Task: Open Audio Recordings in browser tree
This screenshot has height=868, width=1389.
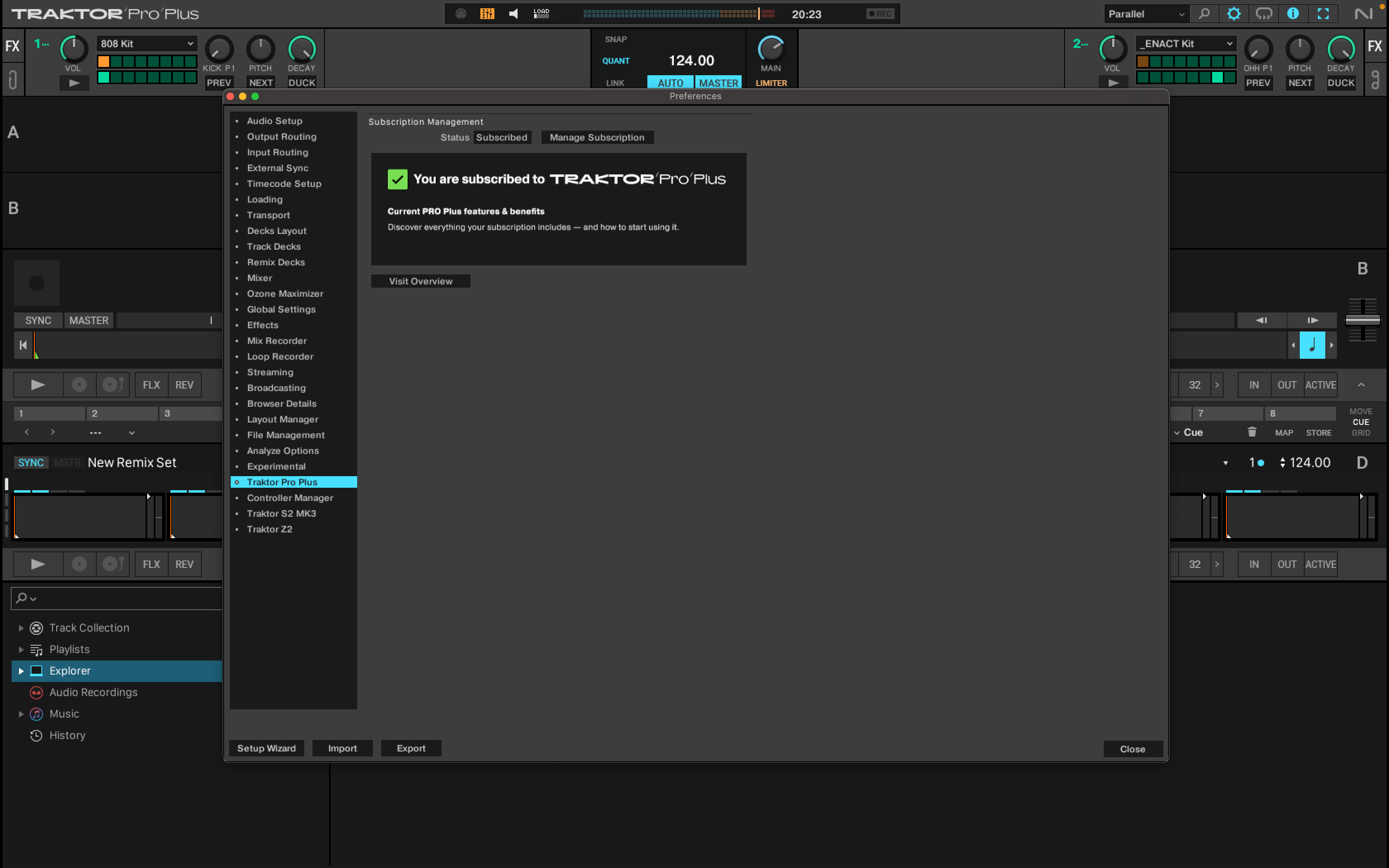Action: click(93, 692)
